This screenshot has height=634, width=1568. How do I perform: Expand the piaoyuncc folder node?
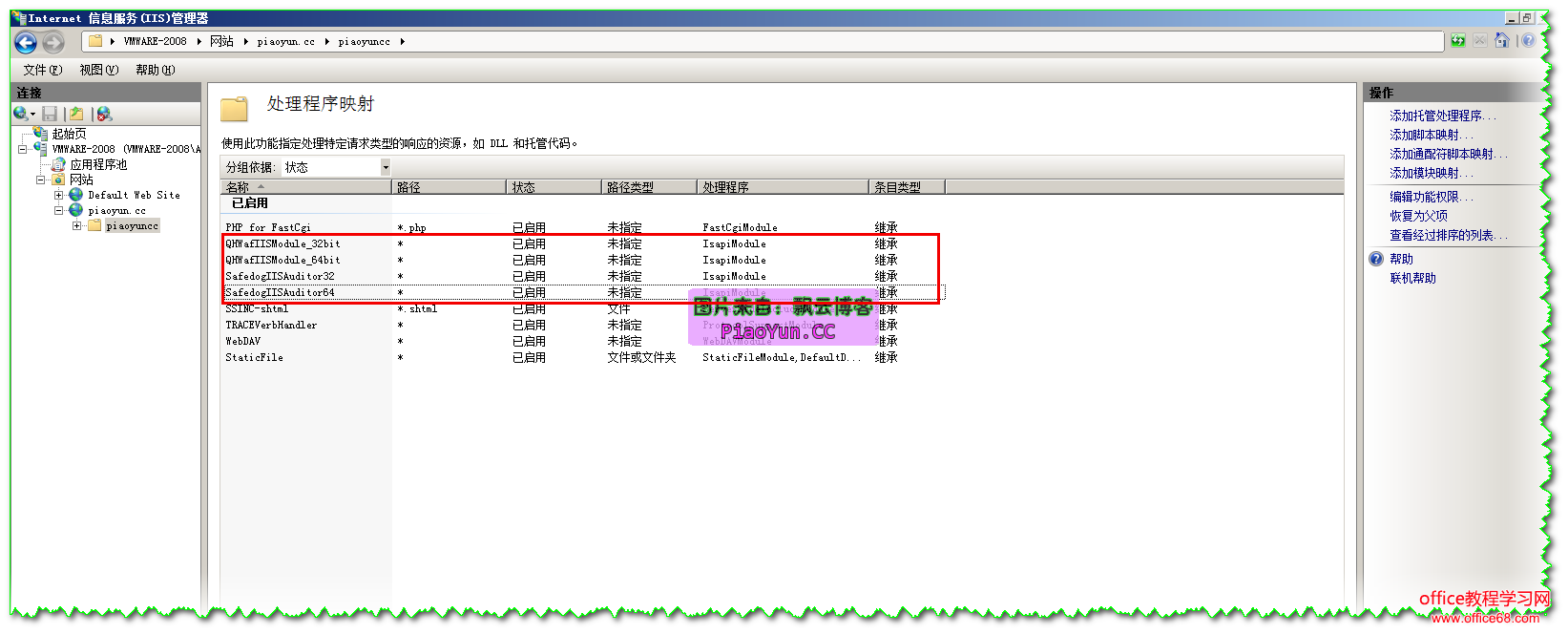[x=77, y=225]
